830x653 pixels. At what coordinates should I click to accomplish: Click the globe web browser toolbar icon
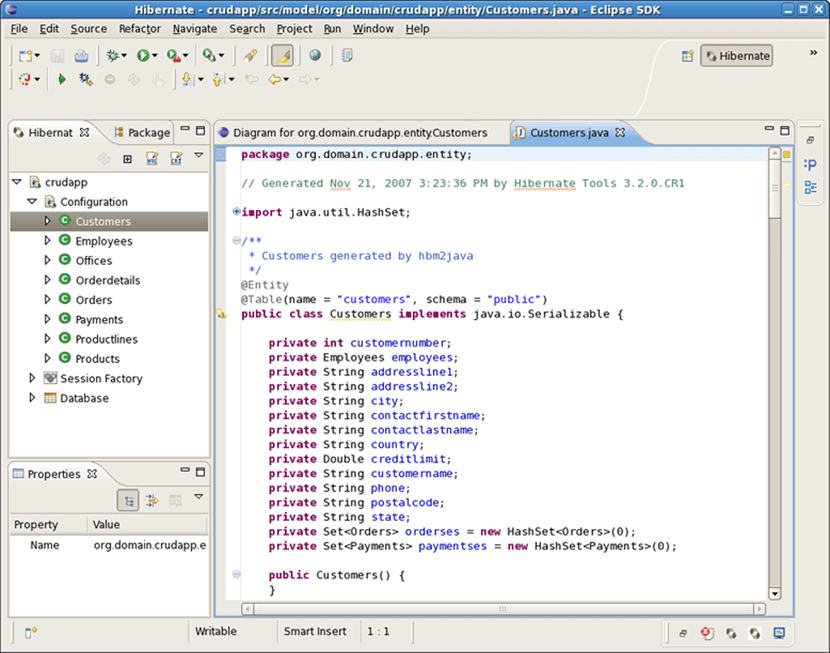[x=315, y=56]
